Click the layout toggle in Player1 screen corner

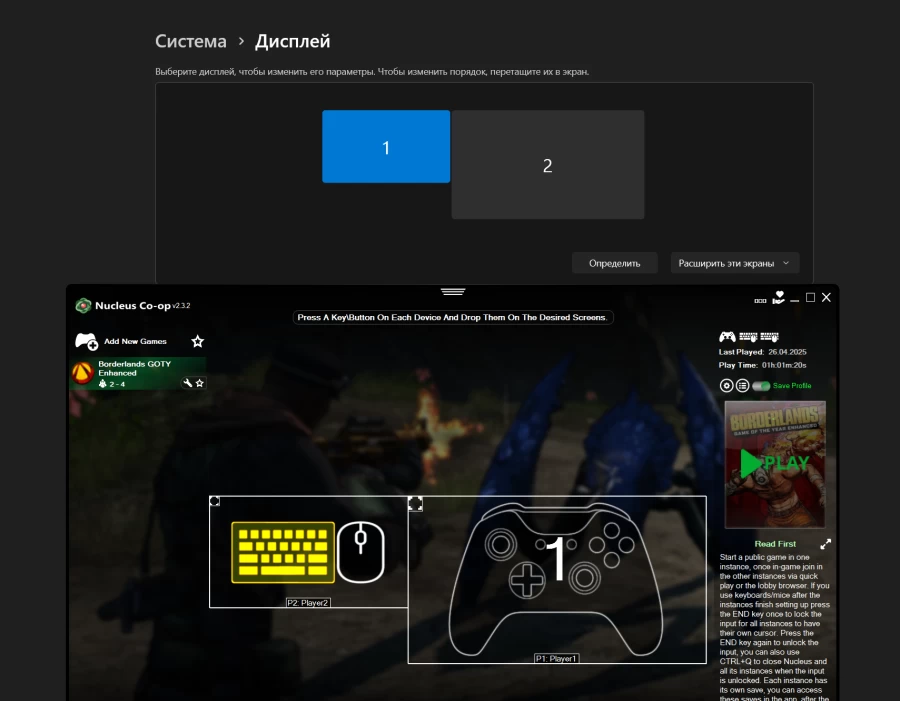click(415, 503)
